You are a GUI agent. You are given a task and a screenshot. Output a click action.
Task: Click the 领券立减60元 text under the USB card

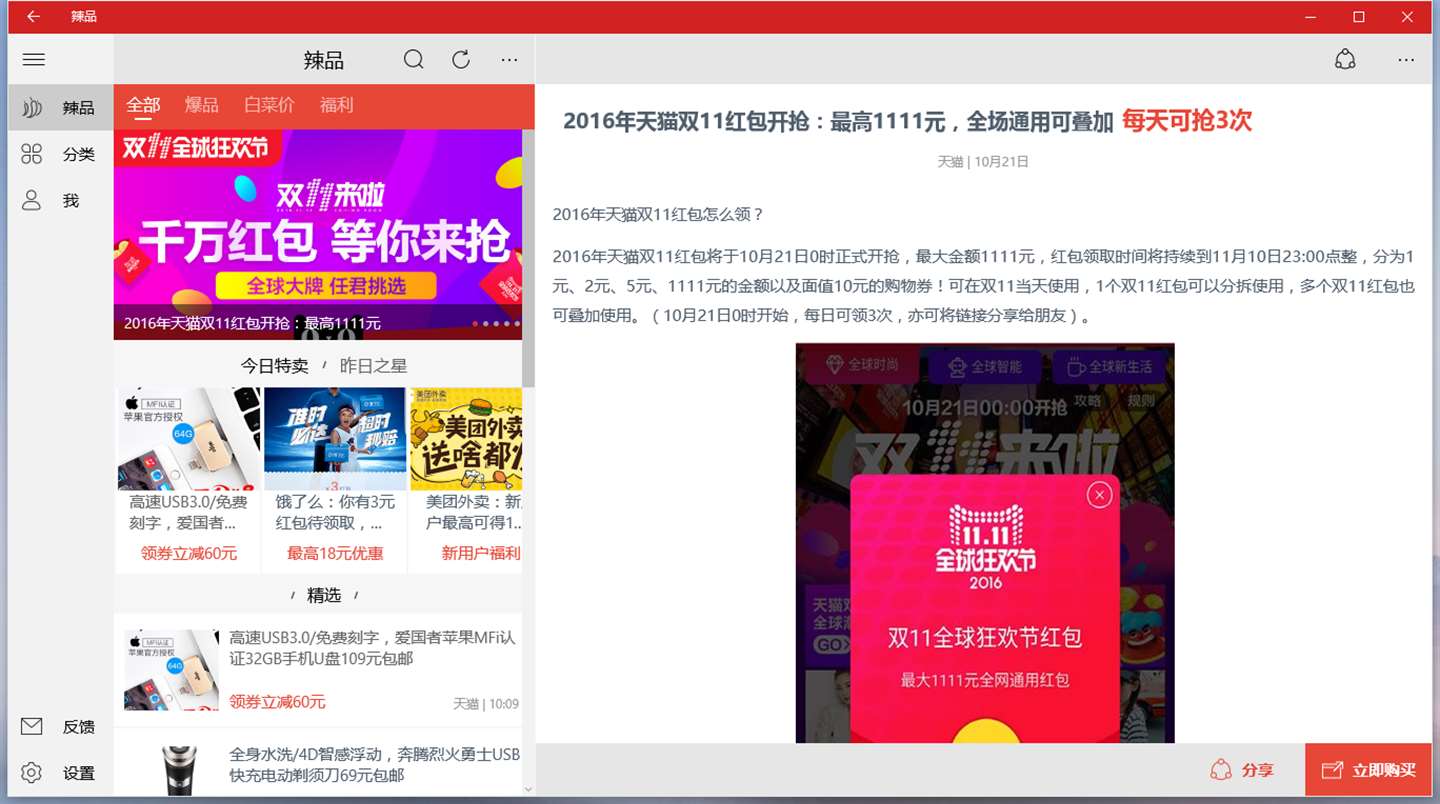click(x=189, y=553)
